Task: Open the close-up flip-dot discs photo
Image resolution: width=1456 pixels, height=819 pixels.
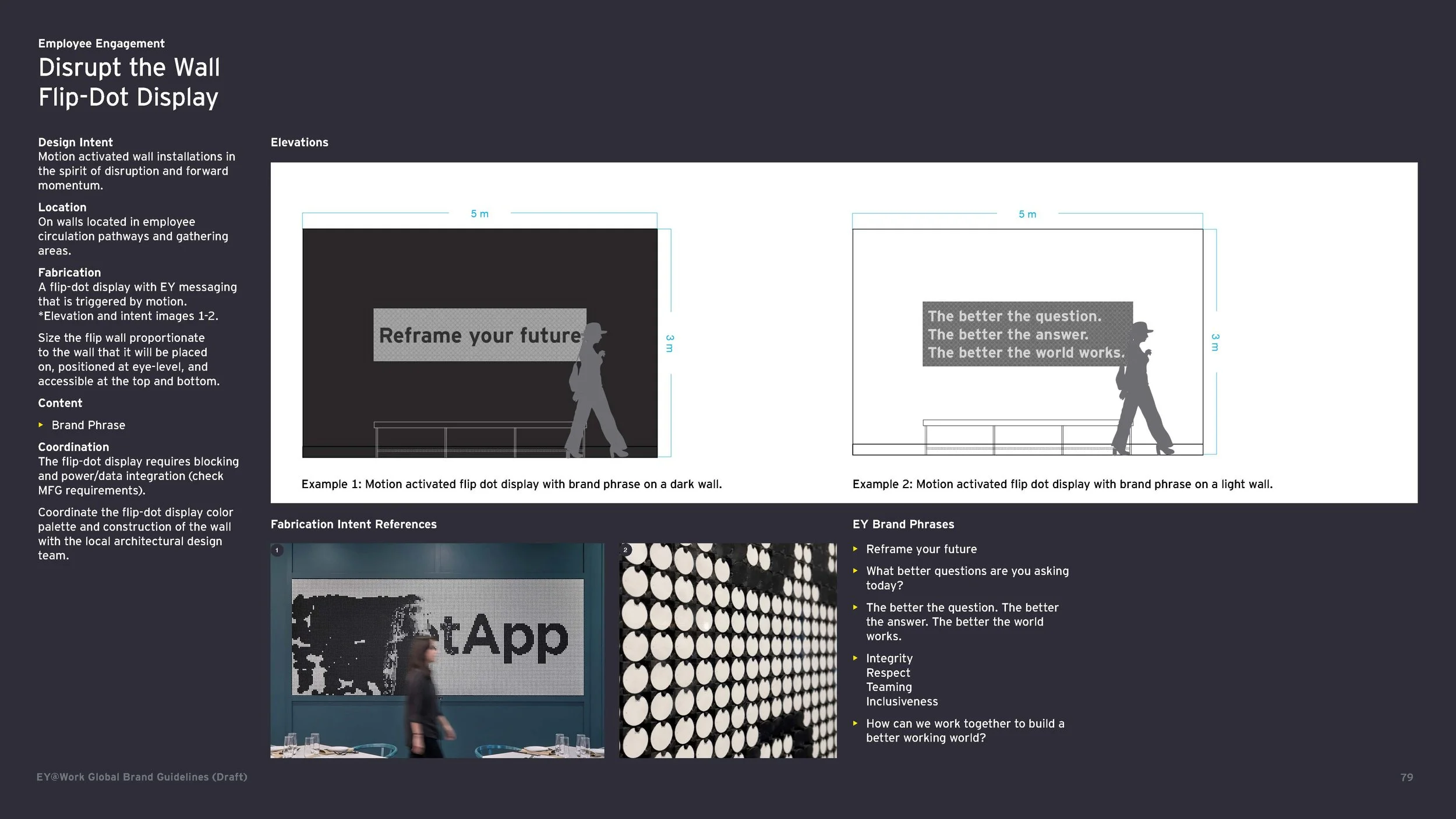Action: (727, 650)
